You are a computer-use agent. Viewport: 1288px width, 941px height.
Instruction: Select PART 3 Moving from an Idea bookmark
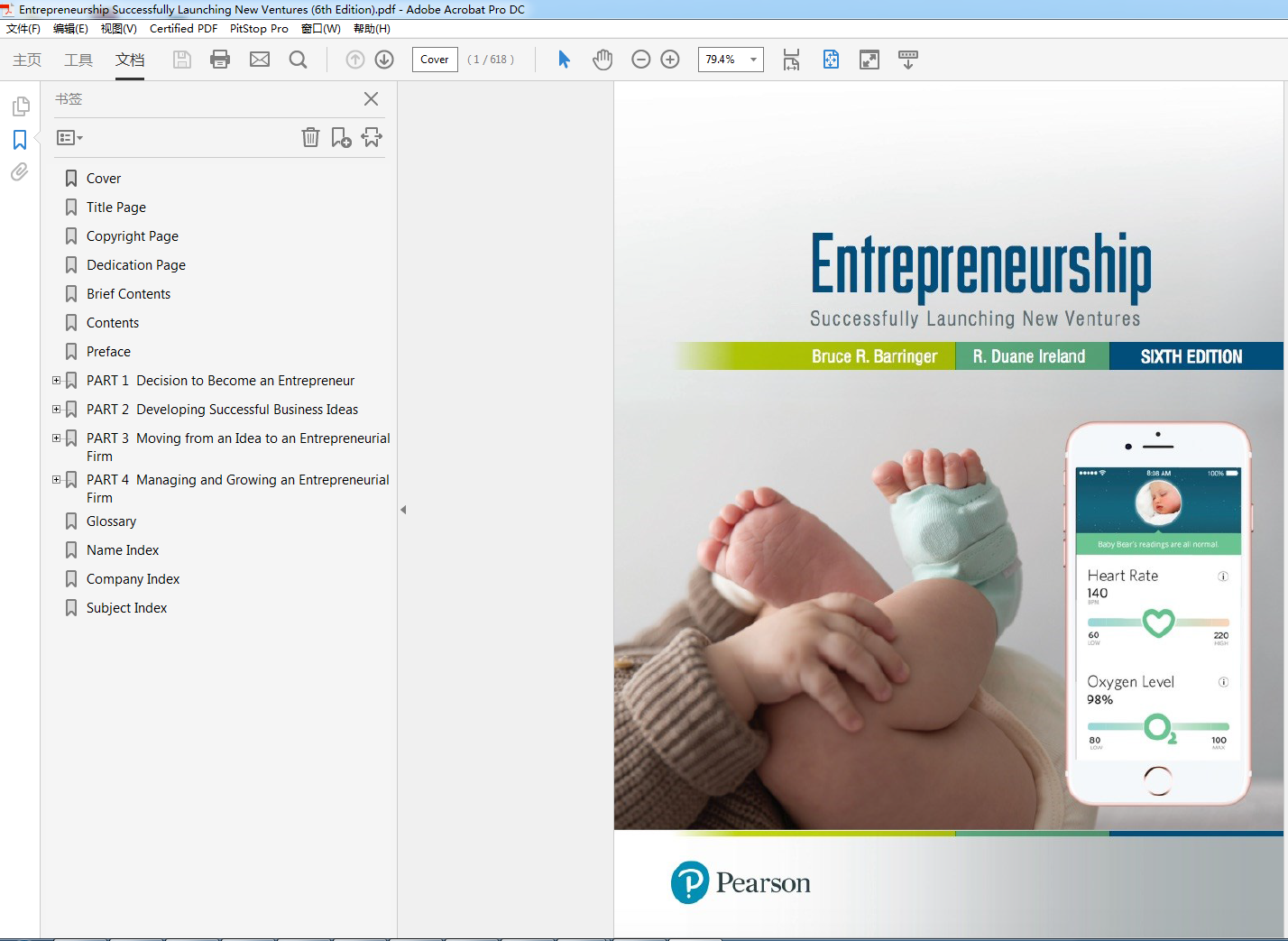click(238, 447)
